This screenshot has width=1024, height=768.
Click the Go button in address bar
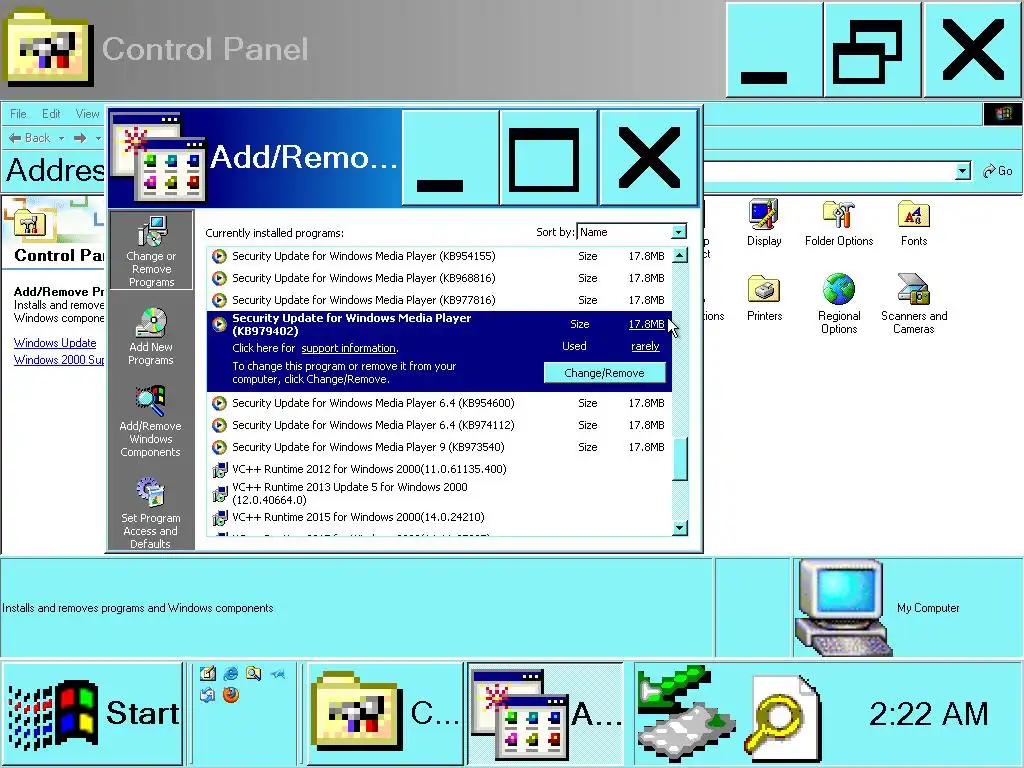998,171
